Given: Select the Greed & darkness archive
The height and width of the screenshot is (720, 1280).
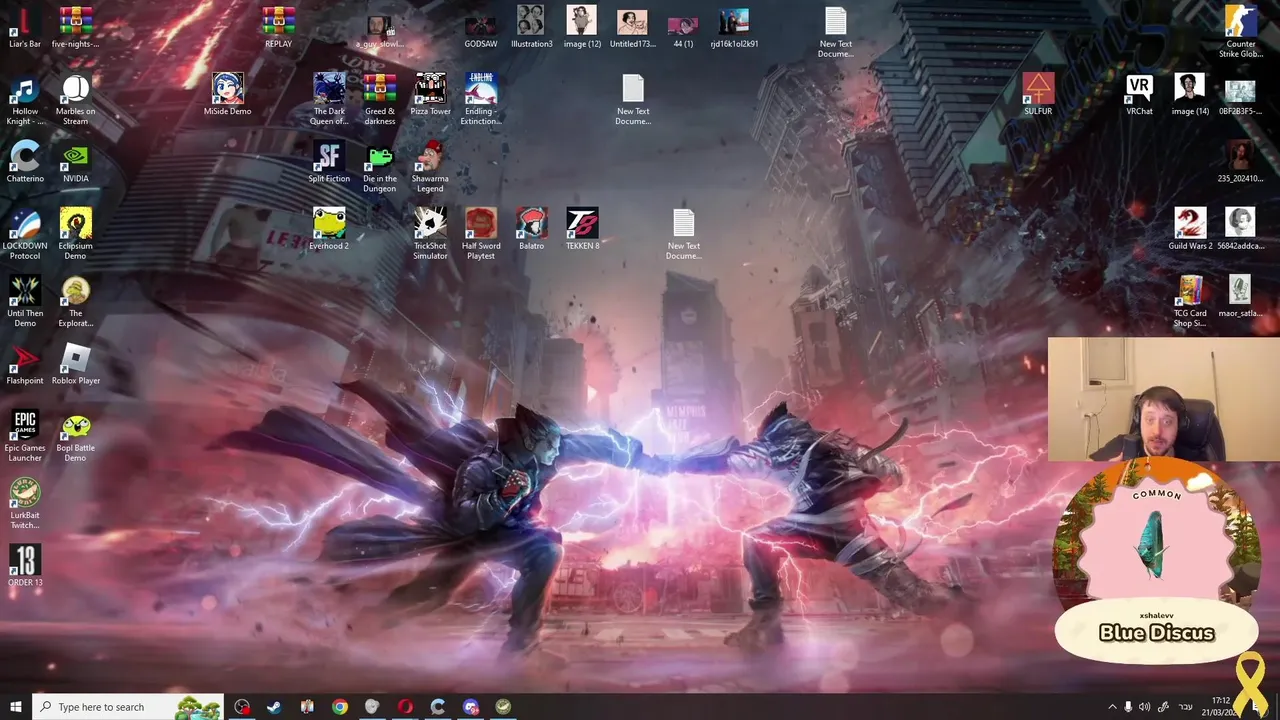Looking at the screenshot, I should [x=380, y=100].
